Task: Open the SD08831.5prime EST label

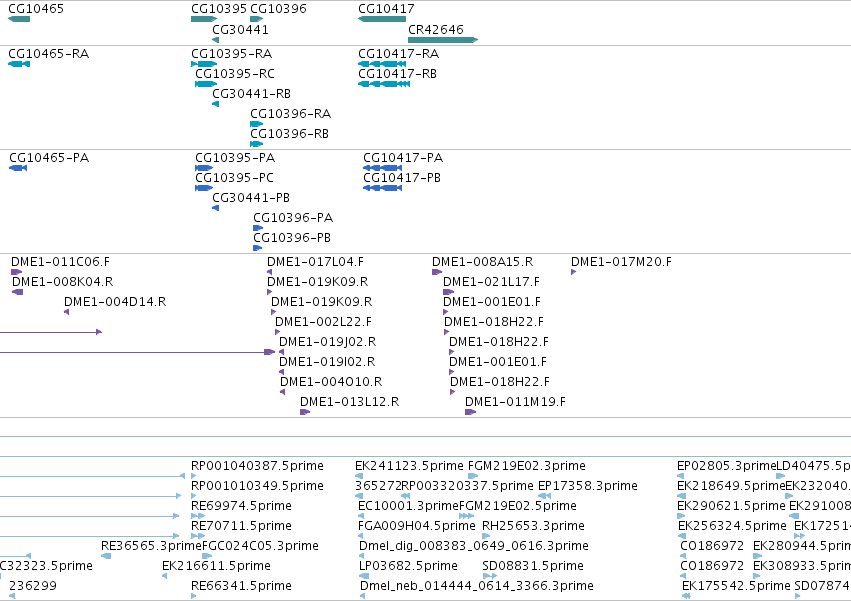Action: [533, 567]
